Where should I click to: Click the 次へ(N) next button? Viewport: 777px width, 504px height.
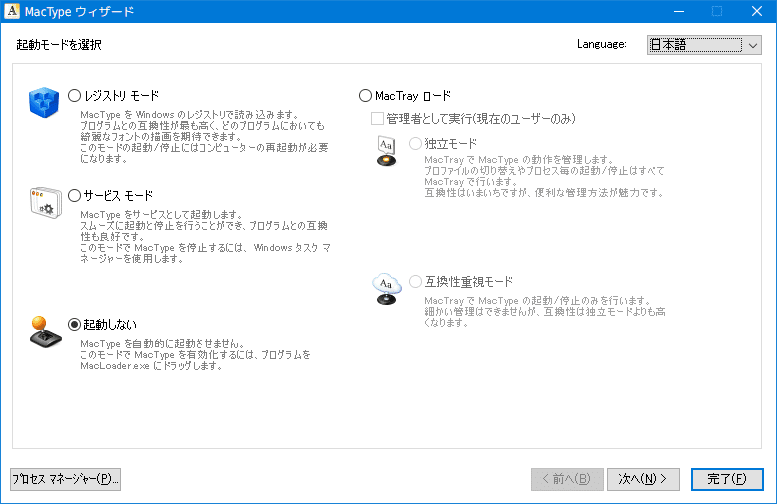tap(643, 479)
